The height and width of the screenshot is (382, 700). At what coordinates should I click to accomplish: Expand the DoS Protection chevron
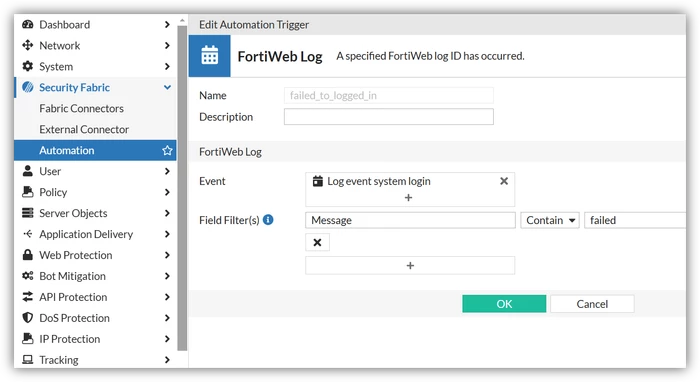pyautogui.click(x=167, y=318)
